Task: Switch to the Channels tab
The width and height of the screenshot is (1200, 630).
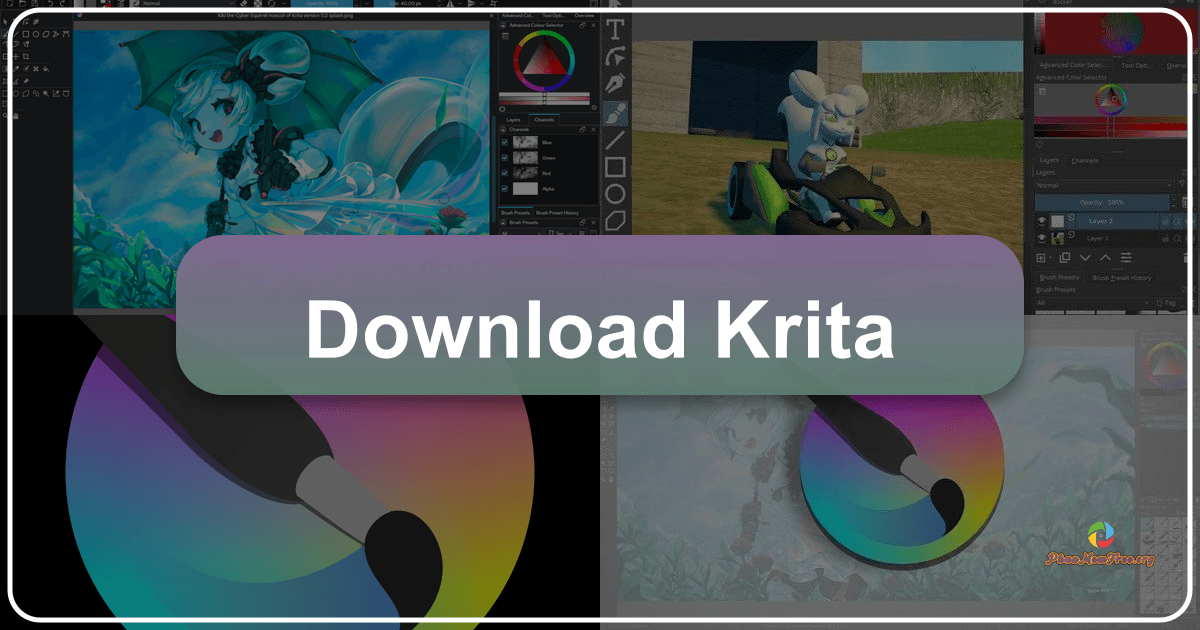Action: coord(544,119)
